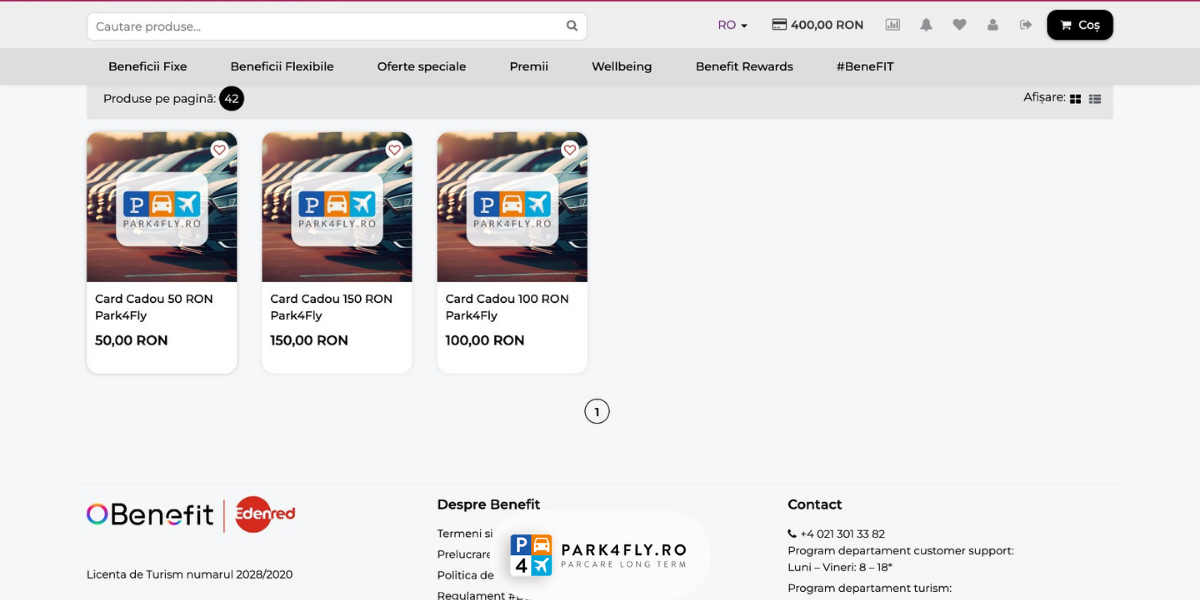Screen dimensions: 1200x600
Task: Click the logout arrow icon
Action: 1025,25
